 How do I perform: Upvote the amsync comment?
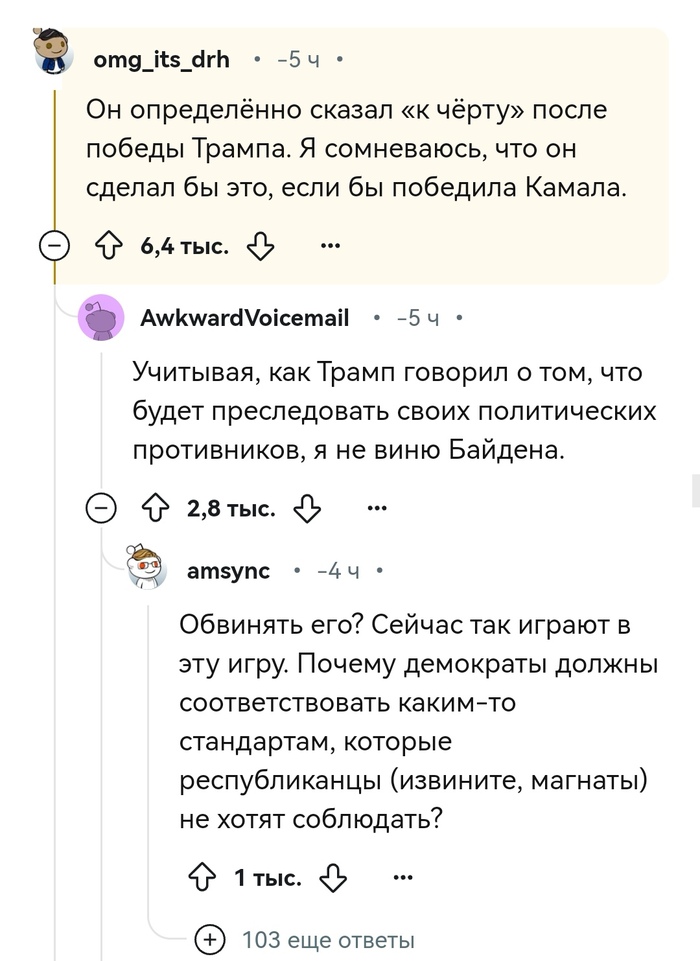[203, 878]
